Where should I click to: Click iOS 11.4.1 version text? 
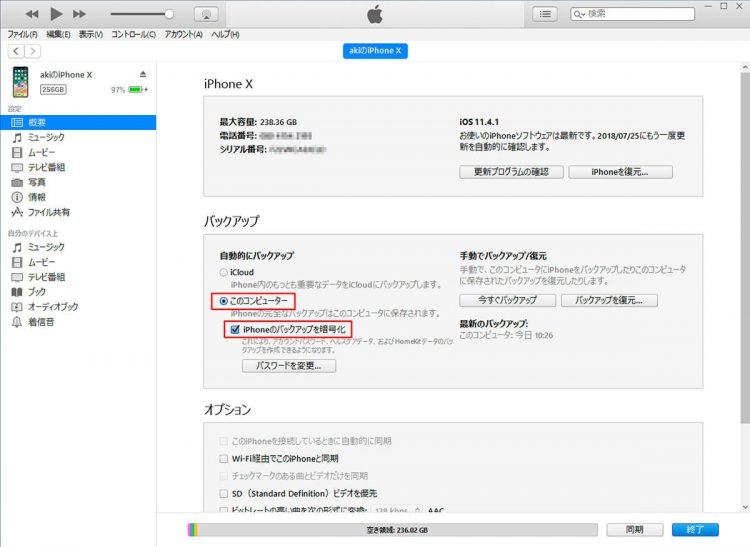pyautogui.click(x=479, y=122)
